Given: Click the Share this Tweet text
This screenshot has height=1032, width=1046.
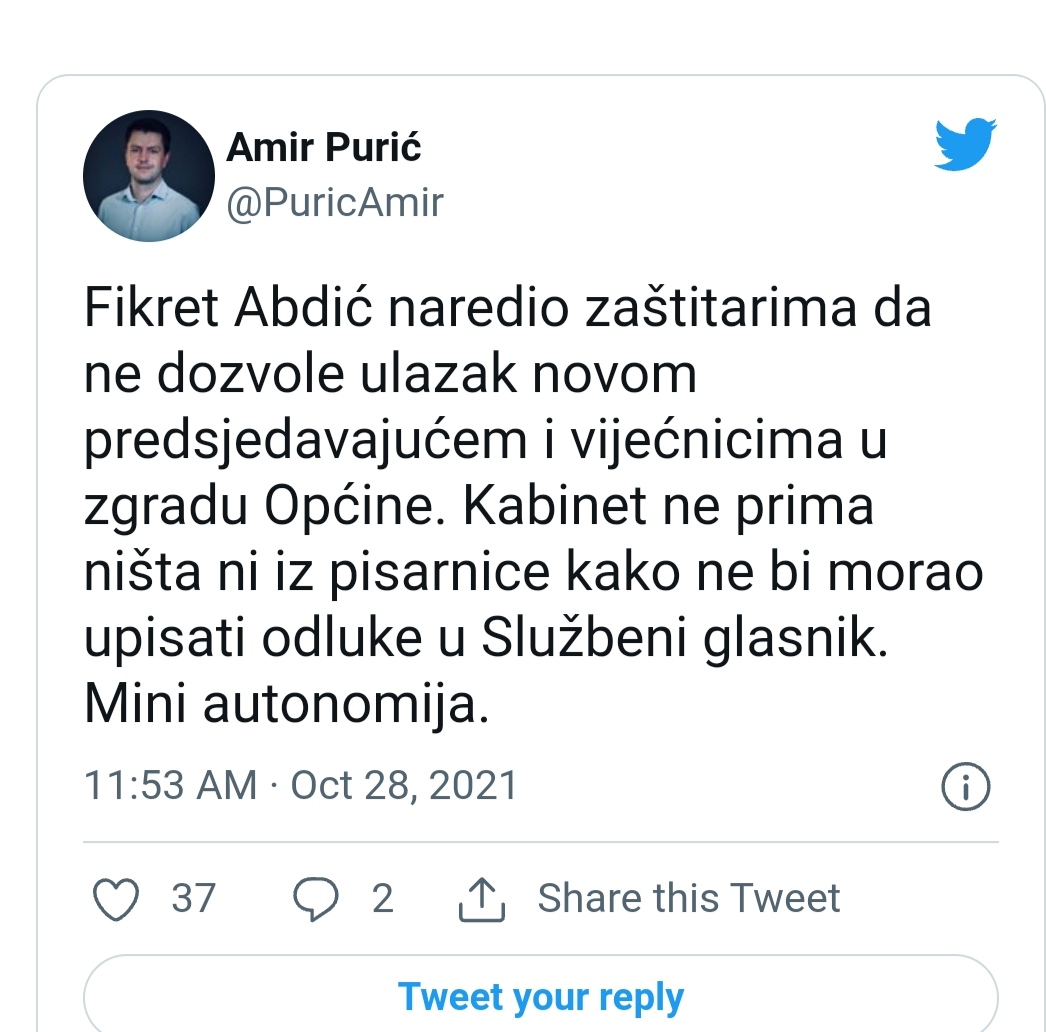Looking at the screenshot, I should tap(688, 898).
